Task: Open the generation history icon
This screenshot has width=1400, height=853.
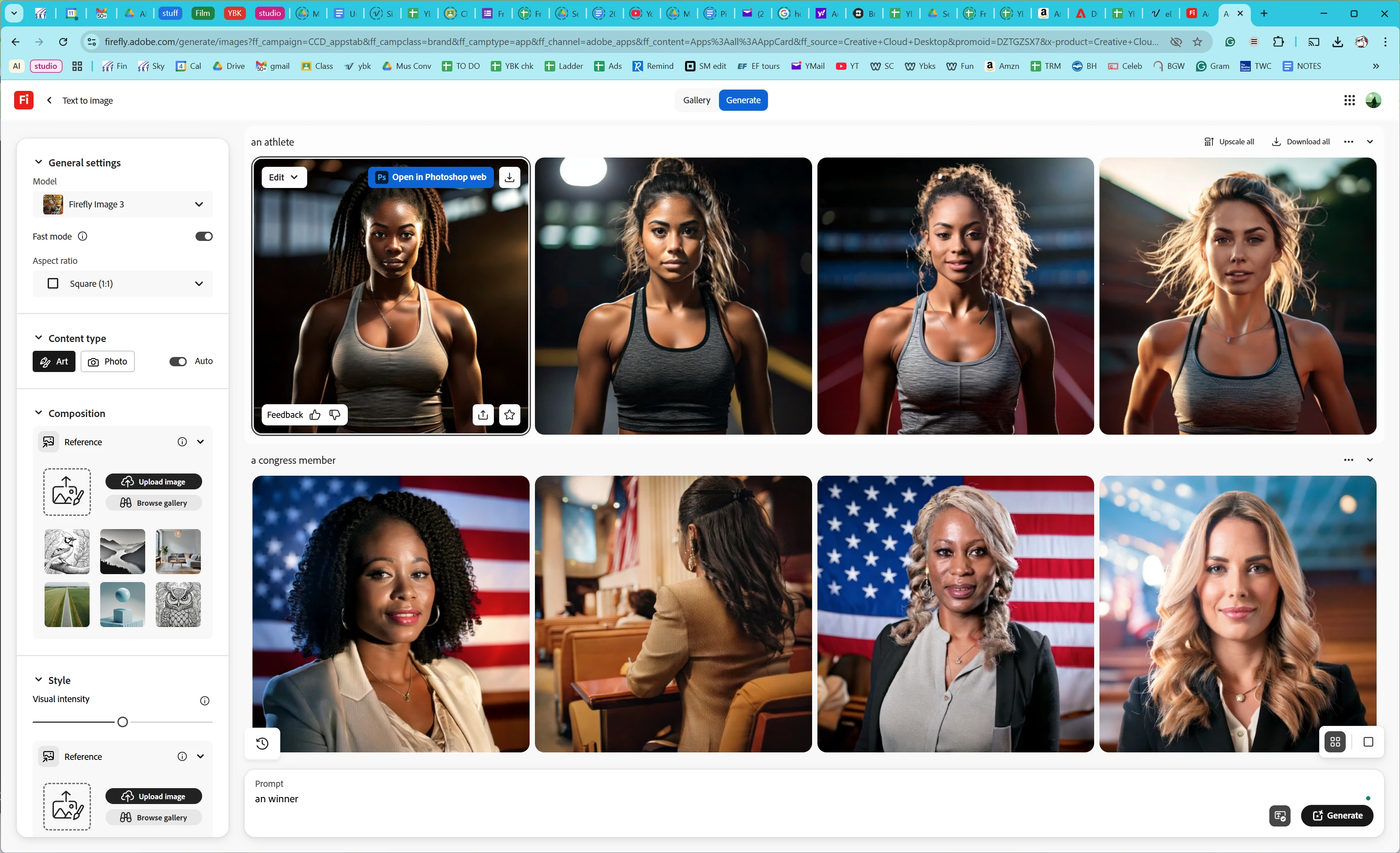Action: (x=263, y=743)
